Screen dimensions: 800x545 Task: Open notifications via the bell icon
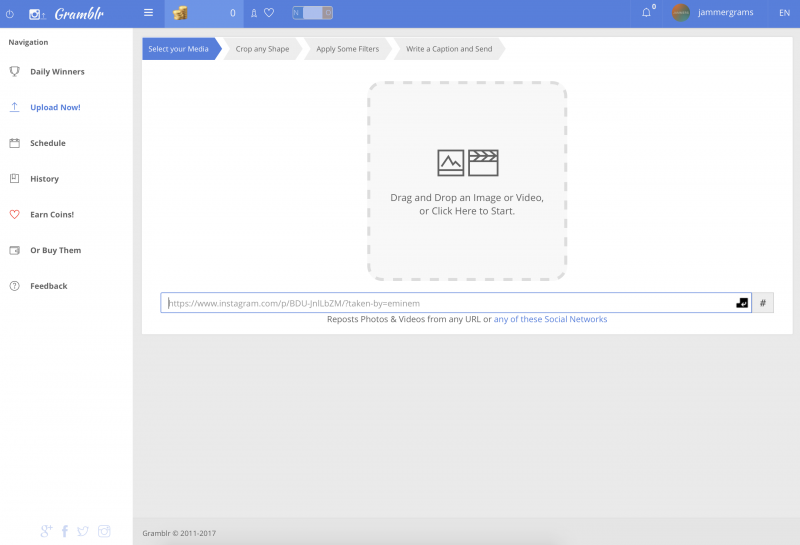click(646, 13)
